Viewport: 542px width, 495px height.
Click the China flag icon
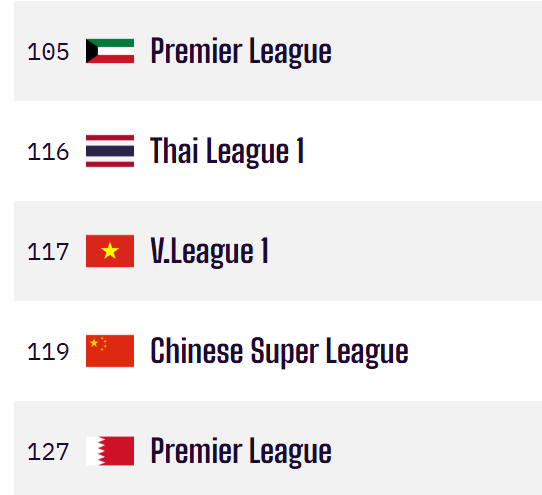[110, 351]
